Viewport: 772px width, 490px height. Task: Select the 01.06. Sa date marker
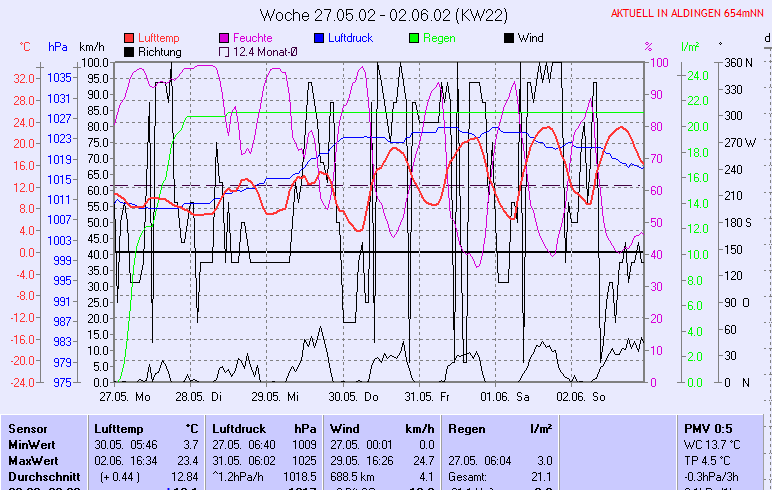[505, 396]
